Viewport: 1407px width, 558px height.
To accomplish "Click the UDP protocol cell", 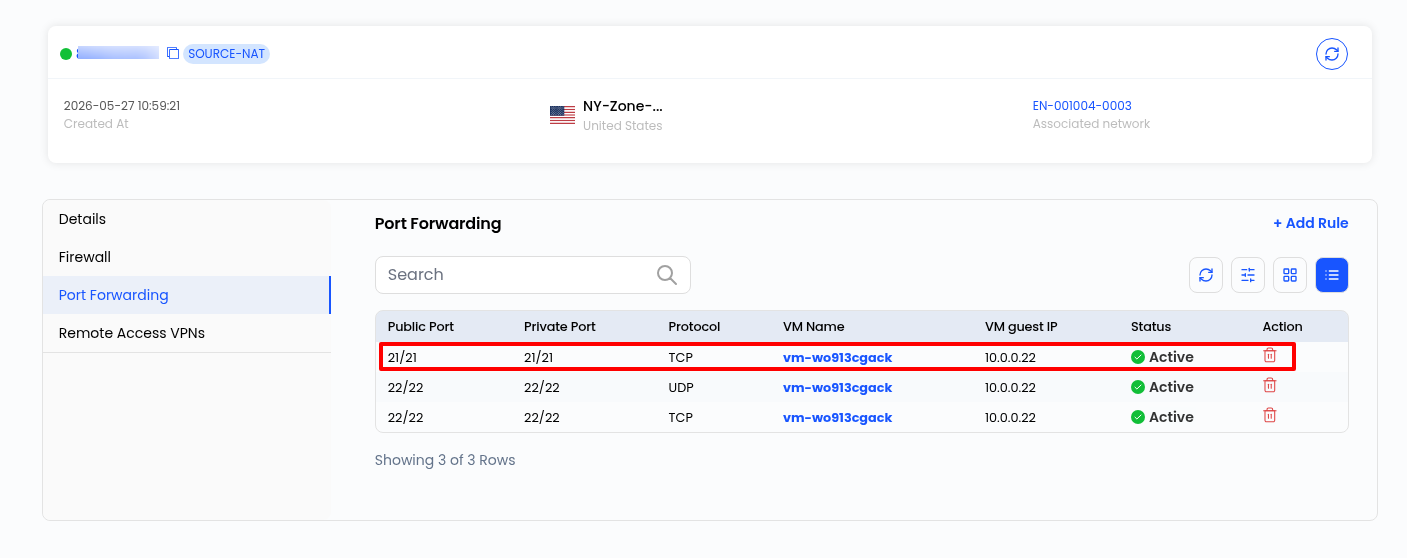I will tap(682, 387).
